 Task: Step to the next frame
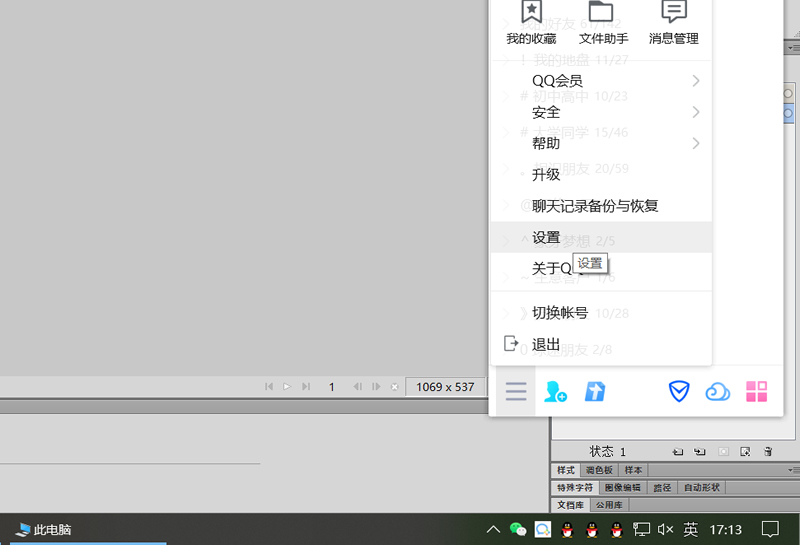coord(376,387)
